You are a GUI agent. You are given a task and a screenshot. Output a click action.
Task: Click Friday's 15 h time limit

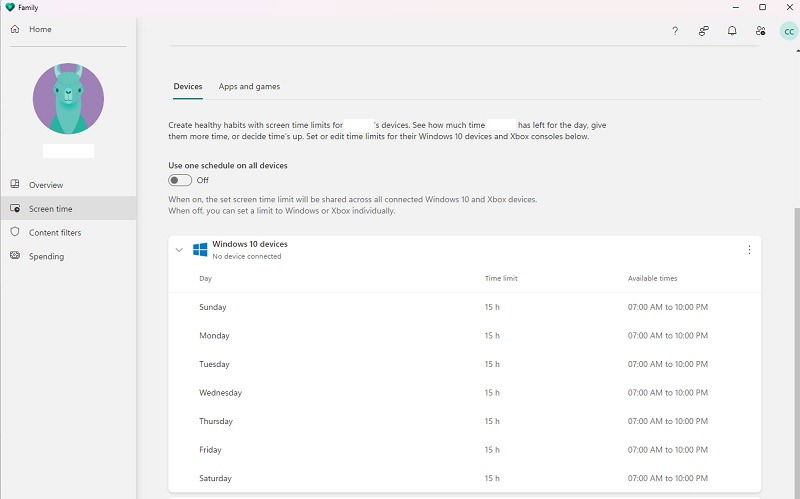[x=492, y=450]
